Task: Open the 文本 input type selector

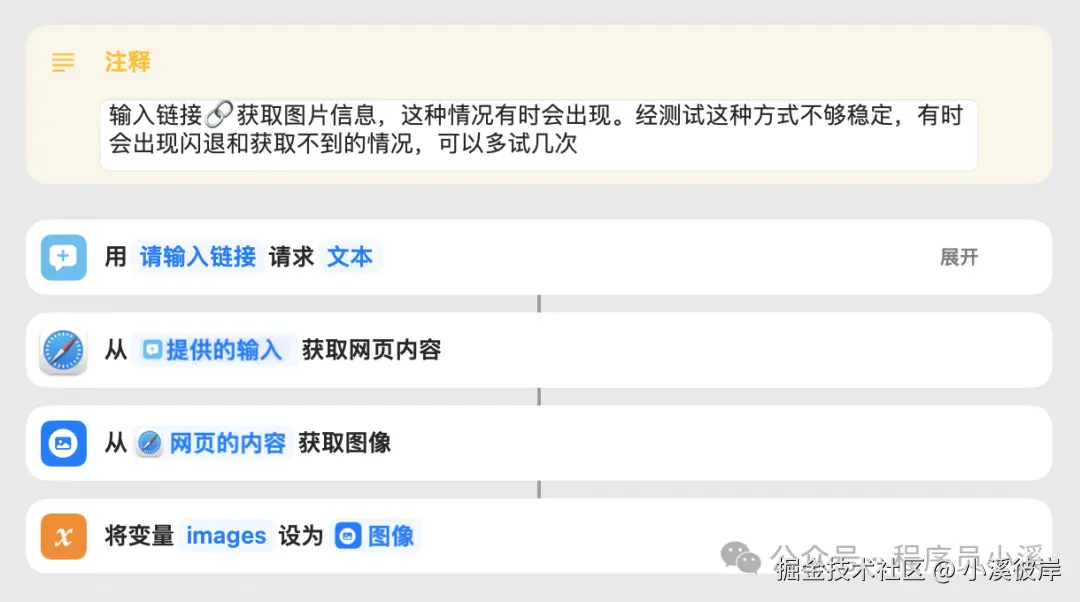Action: 351,257
